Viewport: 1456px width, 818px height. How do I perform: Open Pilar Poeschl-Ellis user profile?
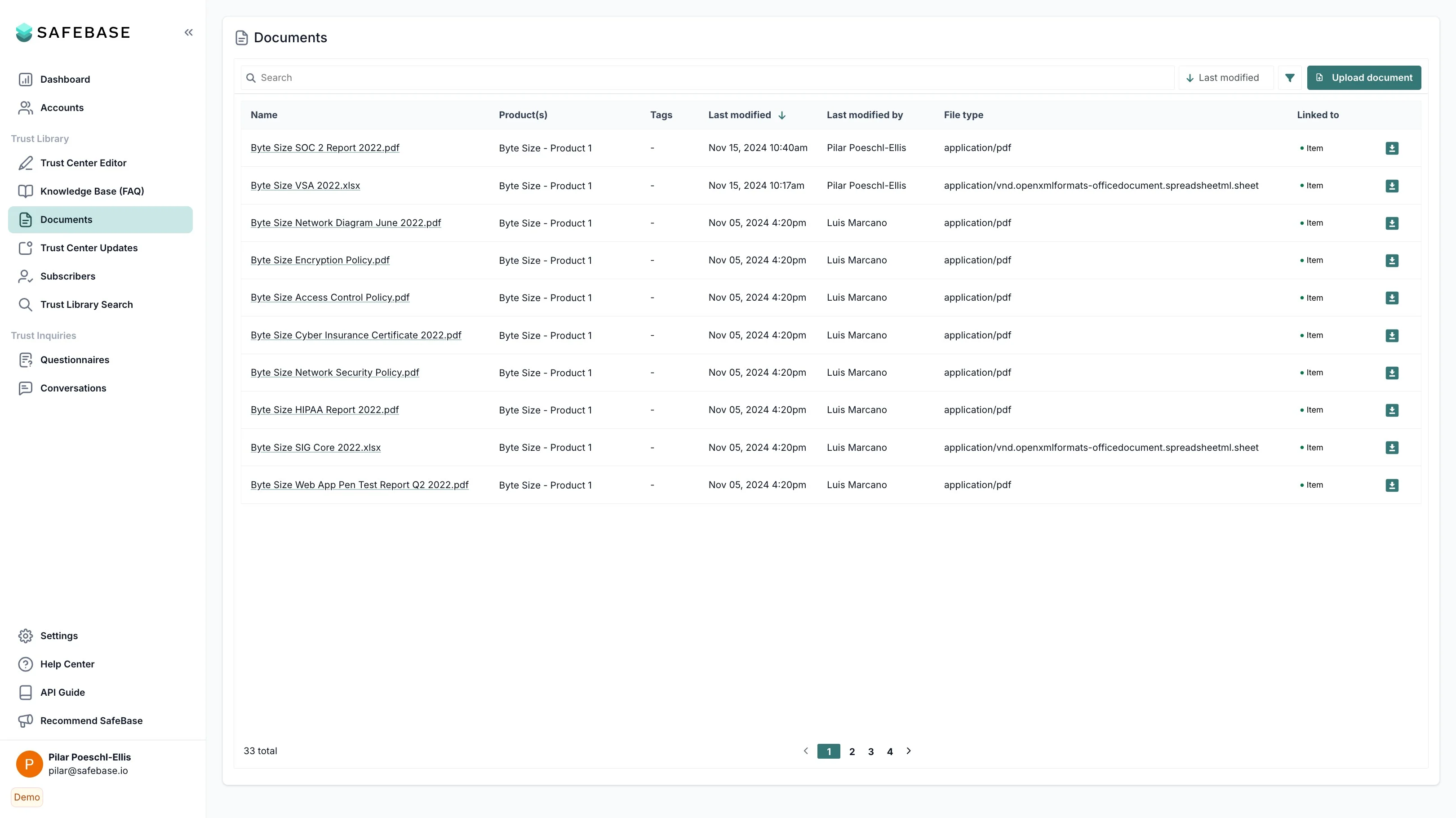(x=89, y=764)
